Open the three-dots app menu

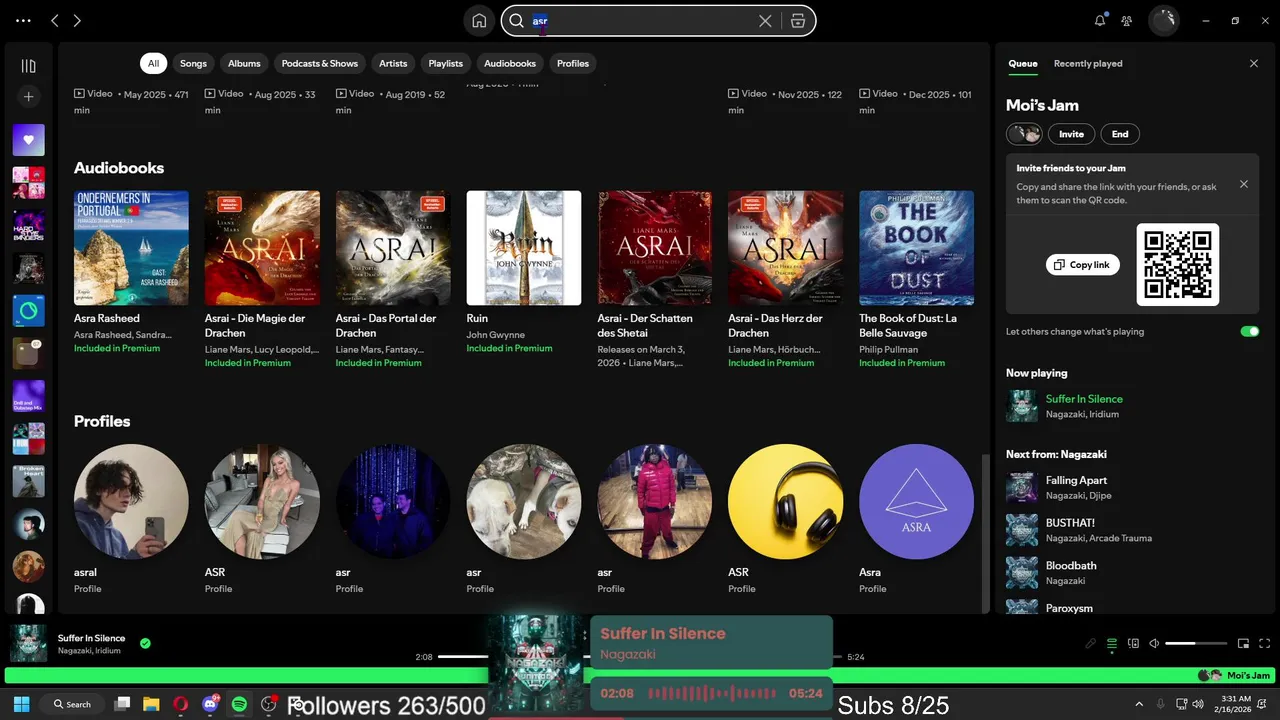coord(24,21)
